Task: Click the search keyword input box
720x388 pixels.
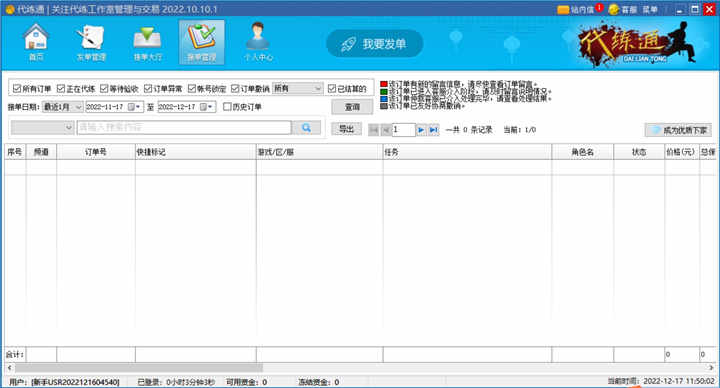Action: coord(184,127)
